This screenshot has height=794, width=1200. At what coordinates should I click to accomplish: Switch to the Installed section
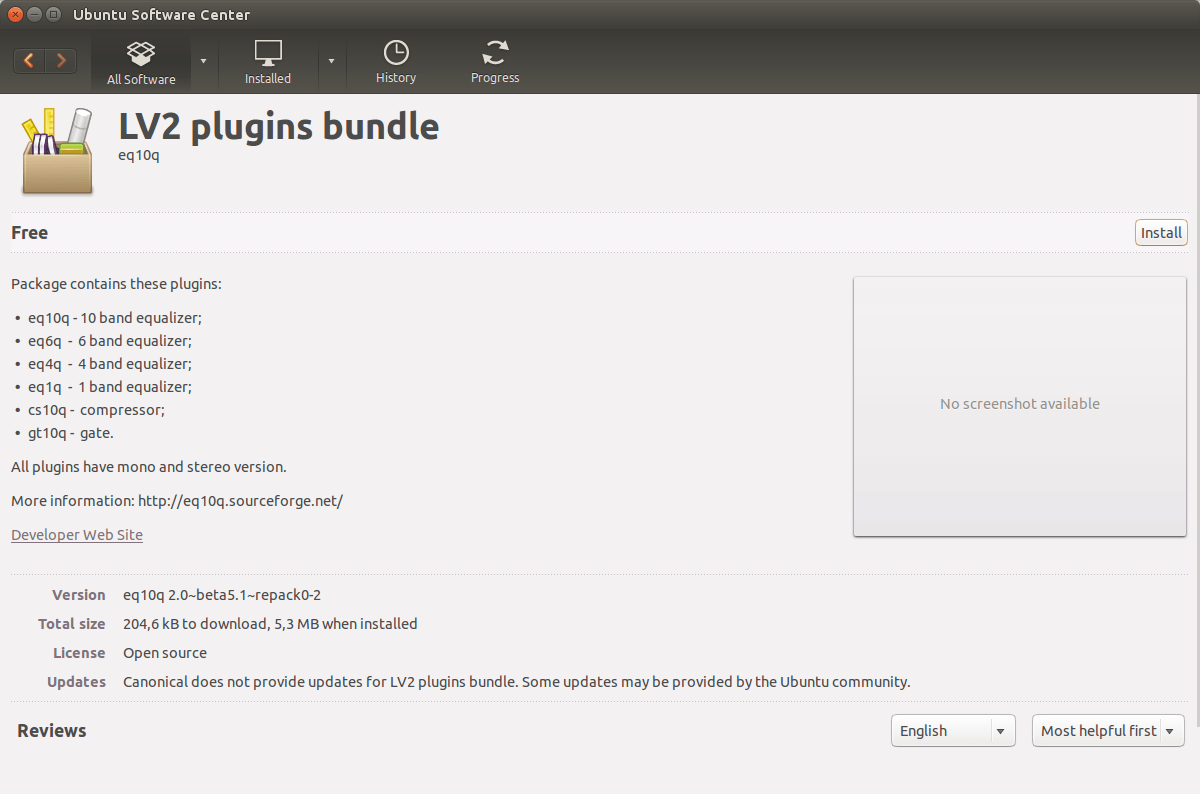point(267,61)
